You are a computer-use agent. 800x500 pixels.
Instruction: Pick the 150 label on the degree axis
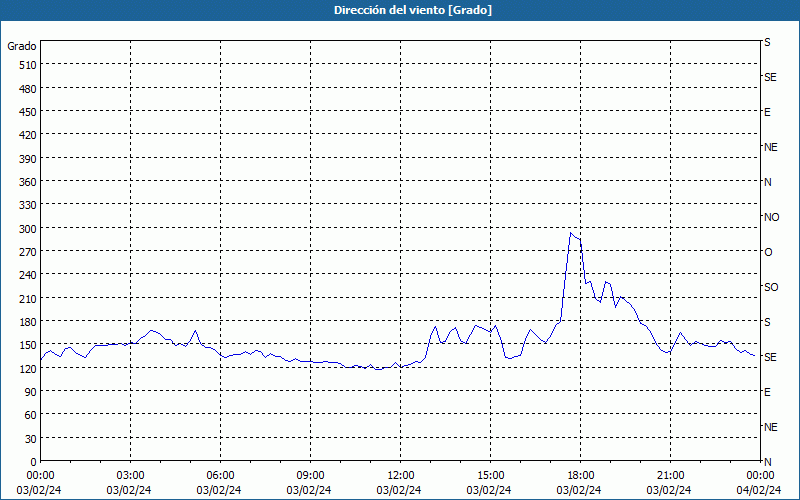click(x=28, y=345)
